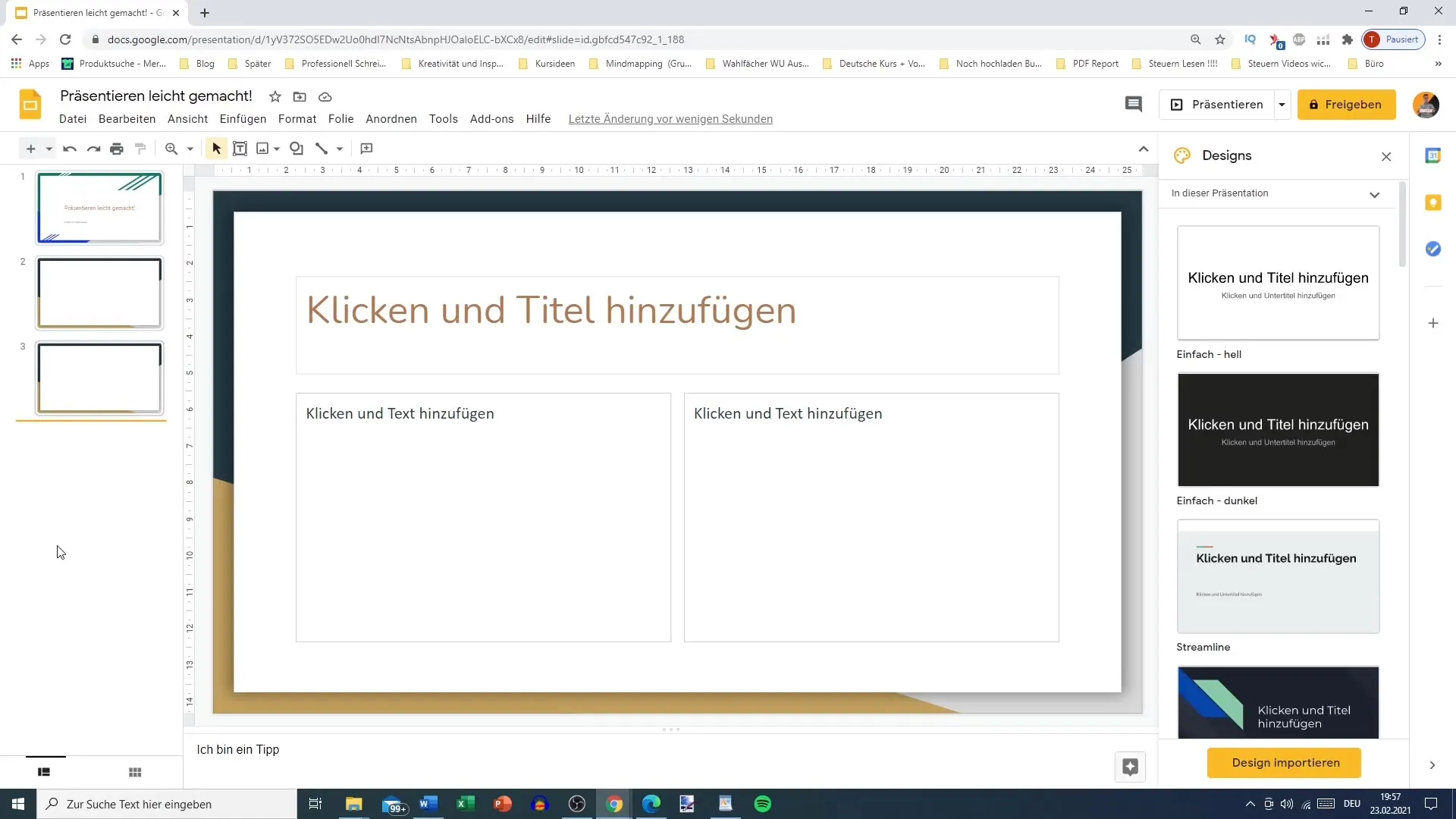
Task: Open Spotify from the taskbar
Action: (x=762, y=804)
